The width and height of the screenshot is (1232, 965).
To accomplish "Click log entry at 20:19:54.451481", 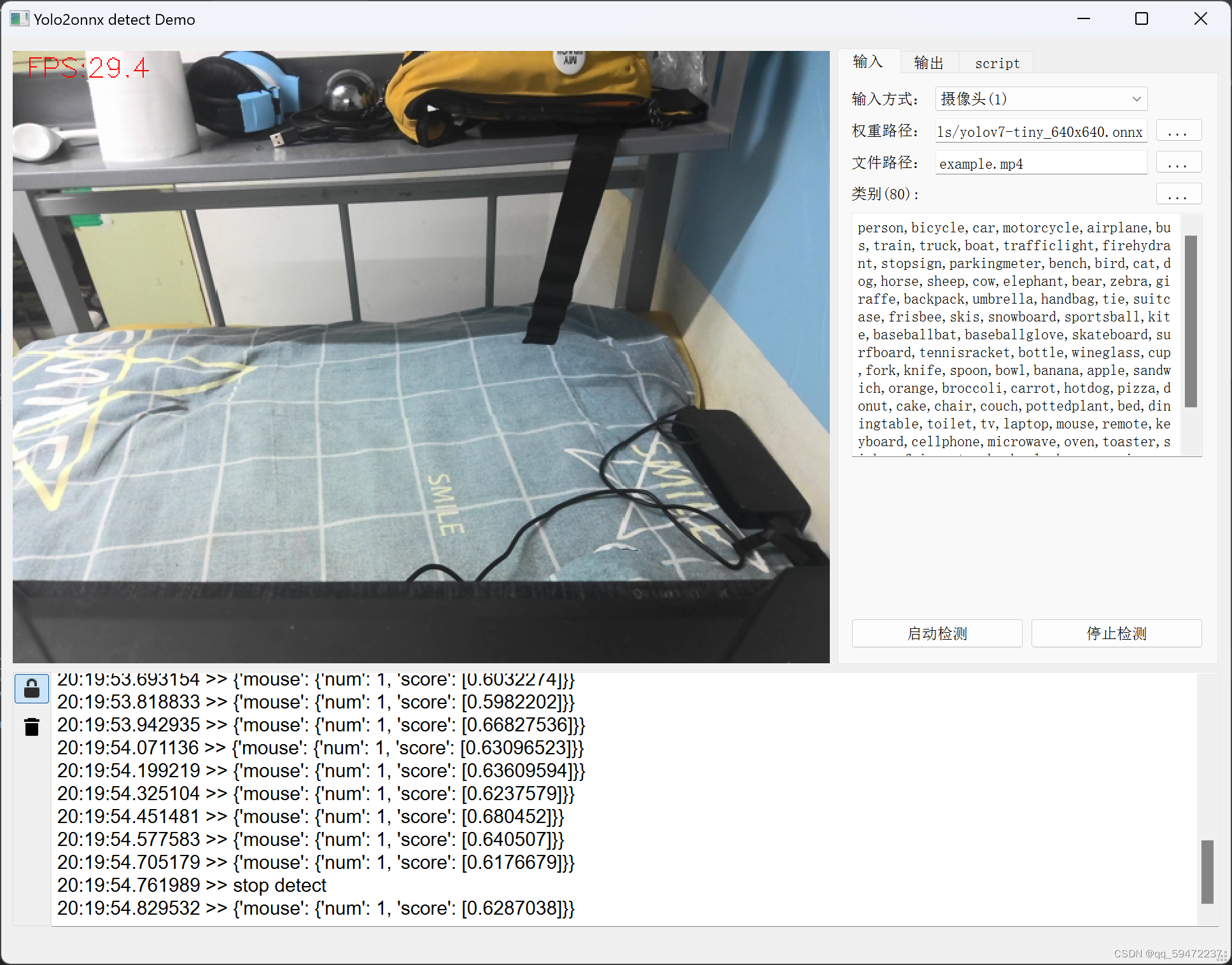I will pyautogui.click(x=311, y=817).
